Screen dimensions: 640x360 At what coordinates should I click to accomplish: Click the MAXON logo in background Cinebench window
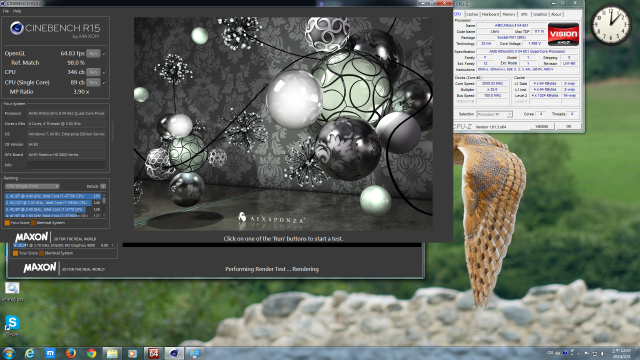tap(40, 268)
